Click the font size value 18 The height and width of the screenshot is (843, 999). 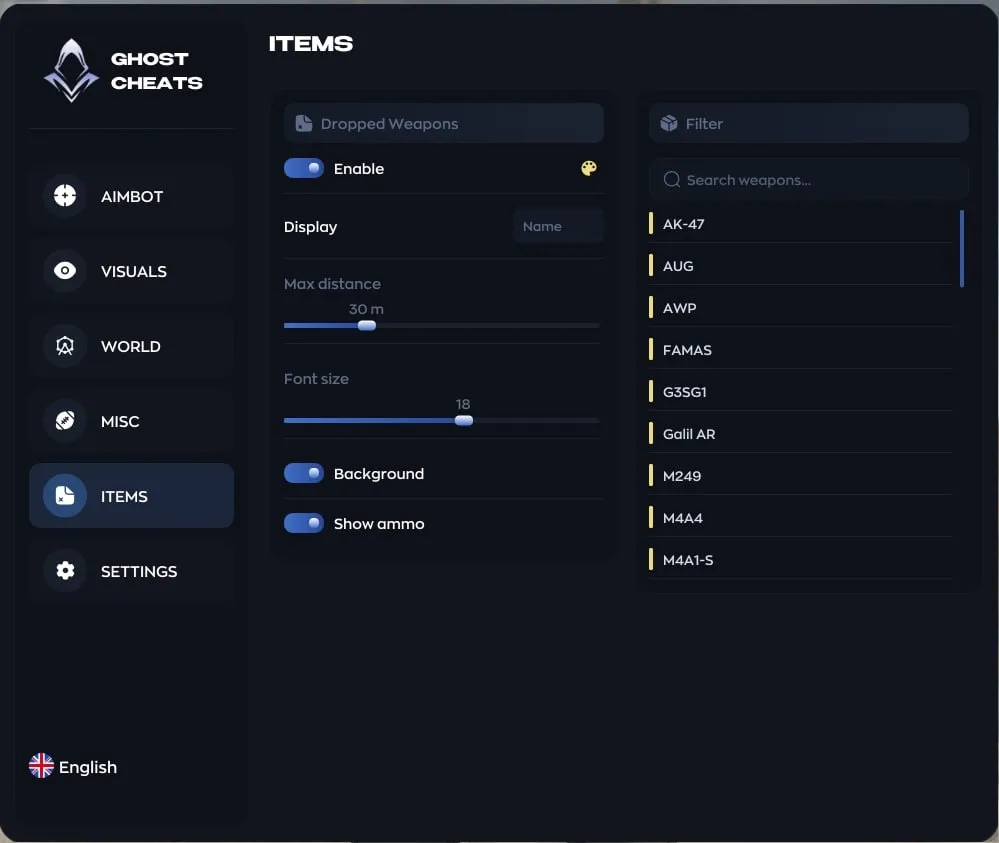pyautogui.click(x=463, y=404)
